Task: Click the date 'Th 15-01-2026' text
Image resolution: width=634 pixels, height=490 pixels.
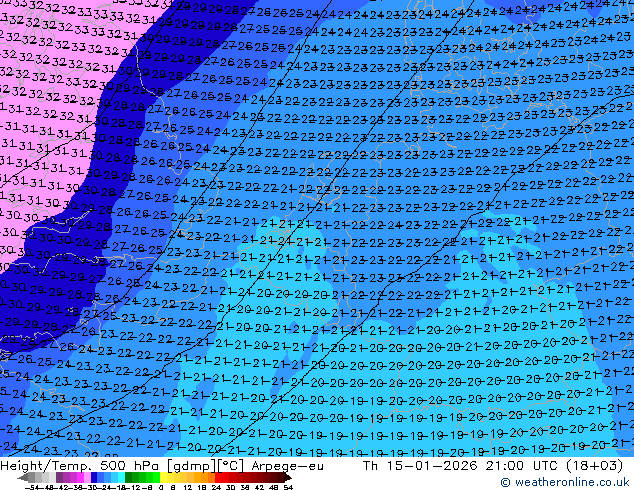Action: 420,466
